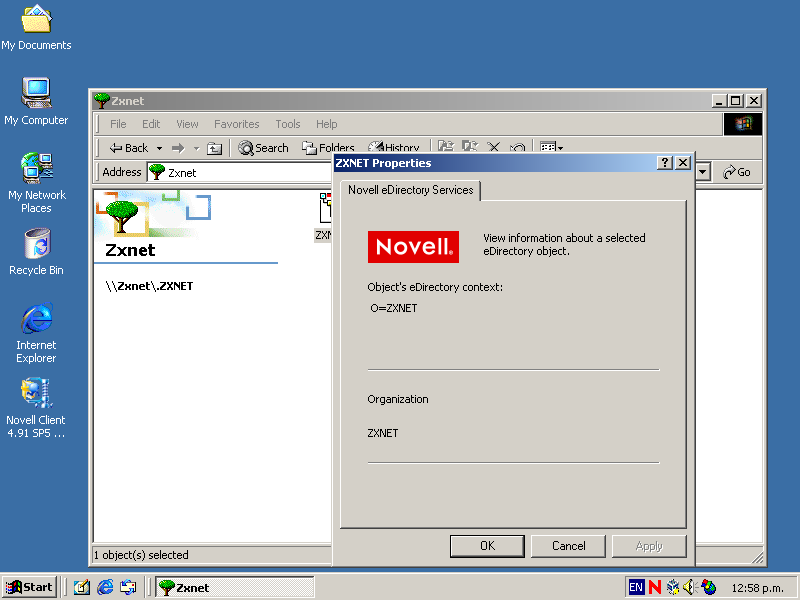Go Up one folder level

click(x=214, y=148)
